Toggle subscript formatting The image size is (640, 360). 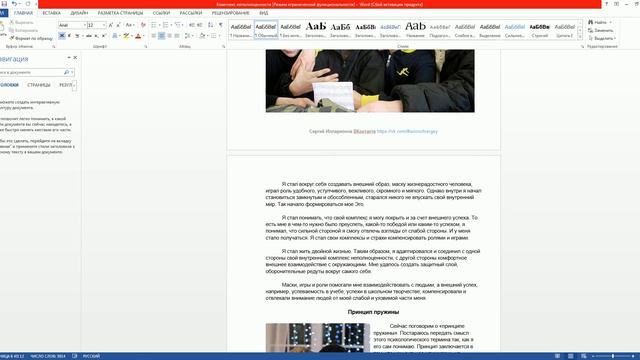point(96,36)
